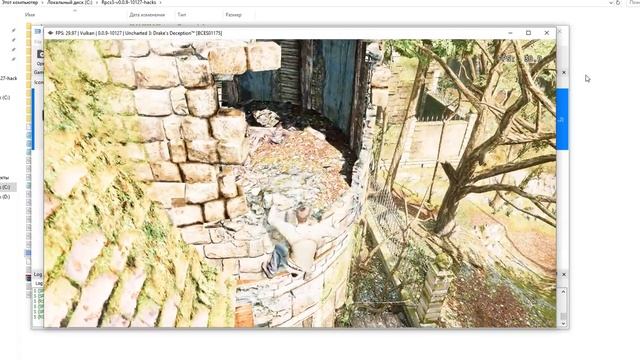Open the address bar history dropdown
640x360 pixels.
(x=611, y=3)
